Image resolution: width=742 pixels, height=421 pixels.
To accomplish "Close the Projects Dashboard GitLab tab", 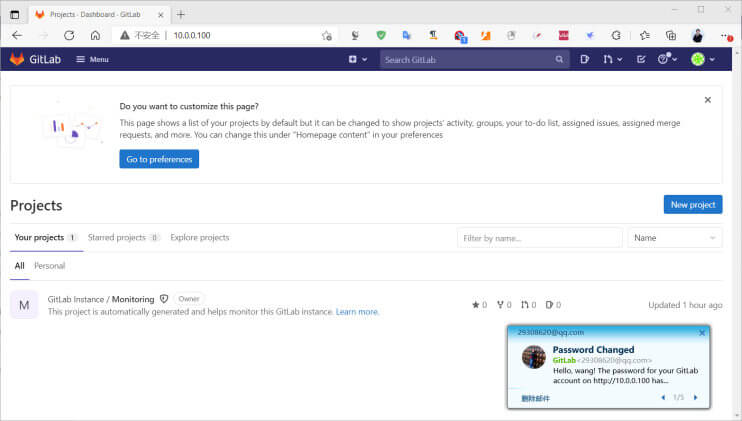I will point(160,15).
